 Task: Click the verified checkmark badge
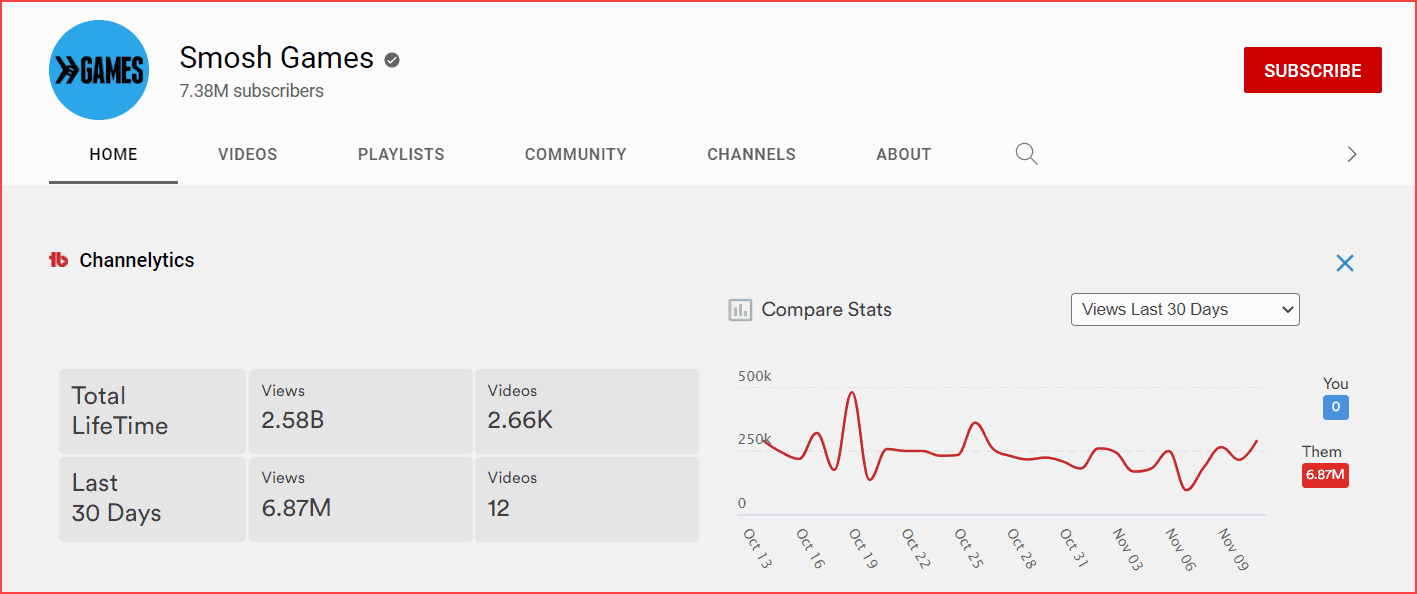(x=392, y=60)
